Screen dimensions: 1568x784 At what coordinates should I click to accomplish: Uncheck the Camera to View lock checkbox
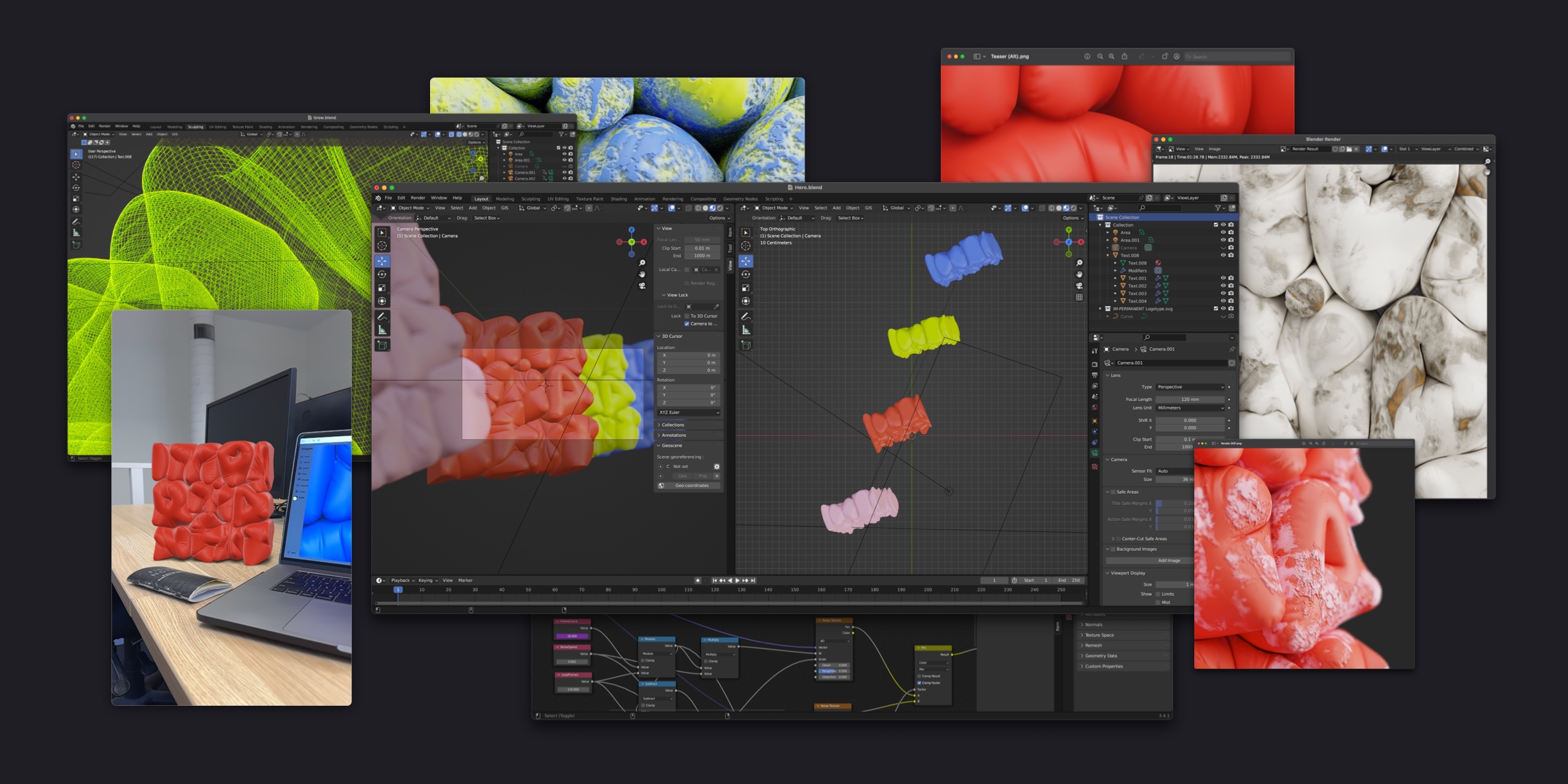[687, 323]
